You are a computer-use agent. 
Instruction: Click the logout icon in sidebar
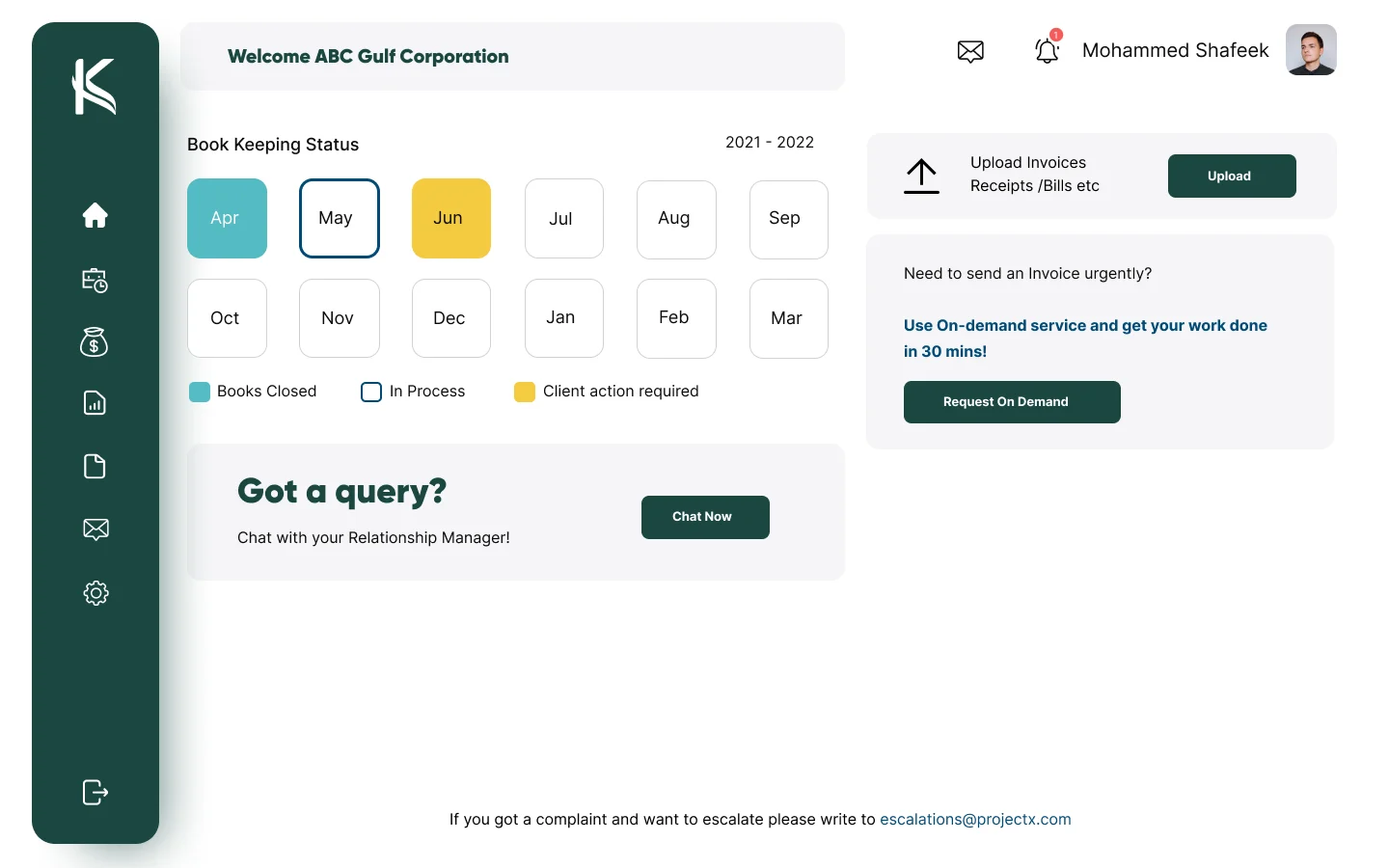click(95, 792)
